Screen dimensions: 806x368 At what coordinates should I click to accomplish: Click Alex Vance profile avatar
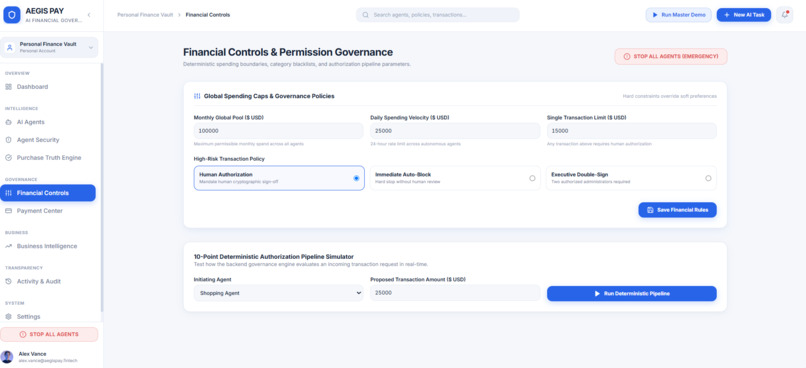point(7,357)
